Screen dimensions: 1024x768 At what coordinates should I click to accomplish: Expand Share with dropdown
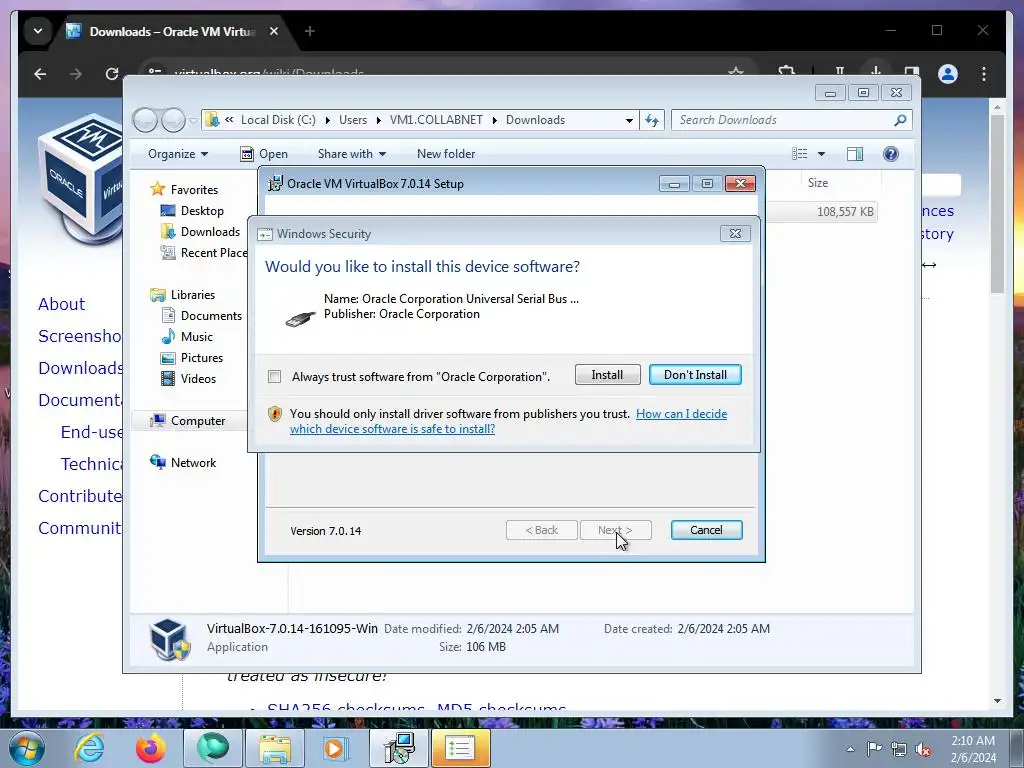coord(352,154)
